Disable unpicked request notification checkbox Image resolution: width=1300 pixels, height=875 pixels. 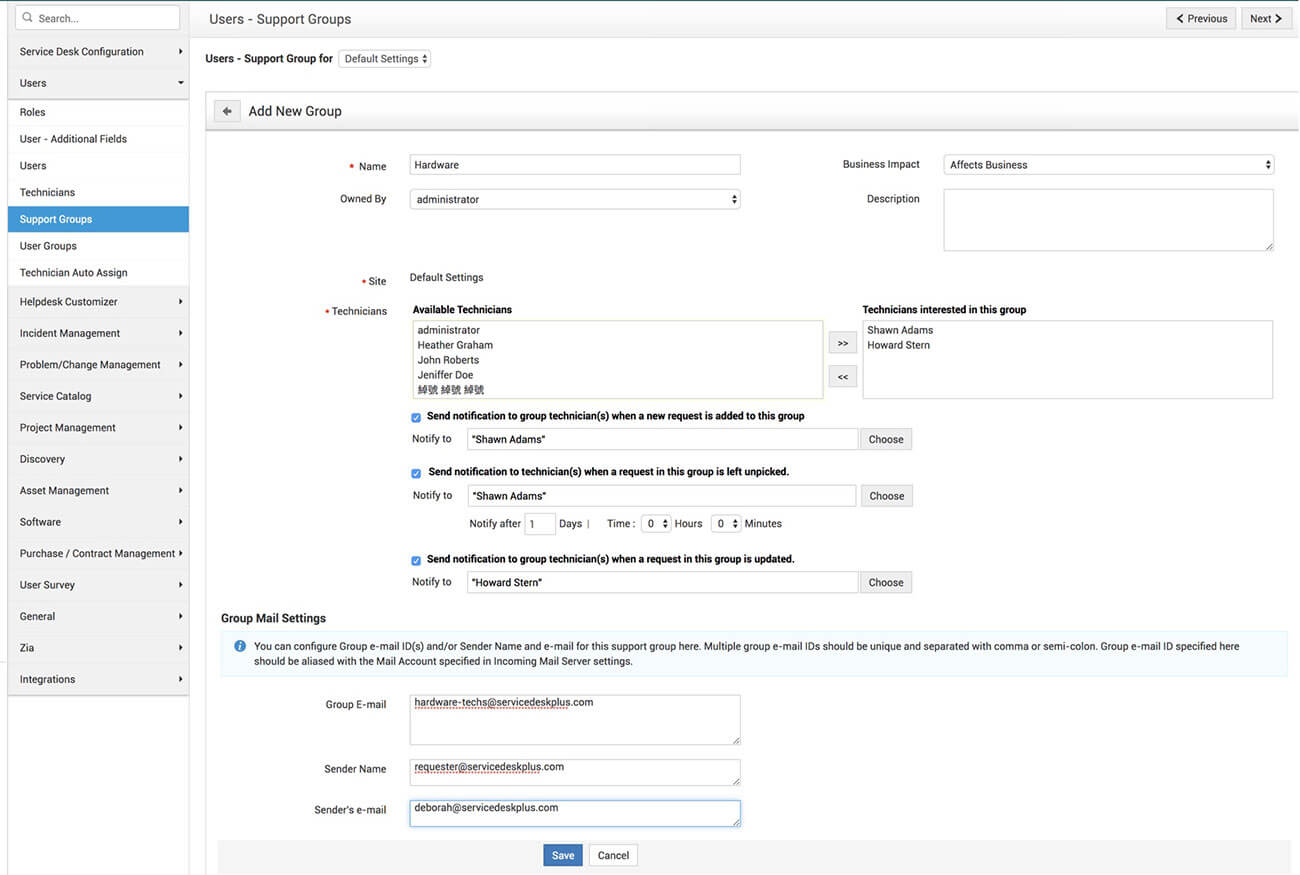(x=416, y=473)
